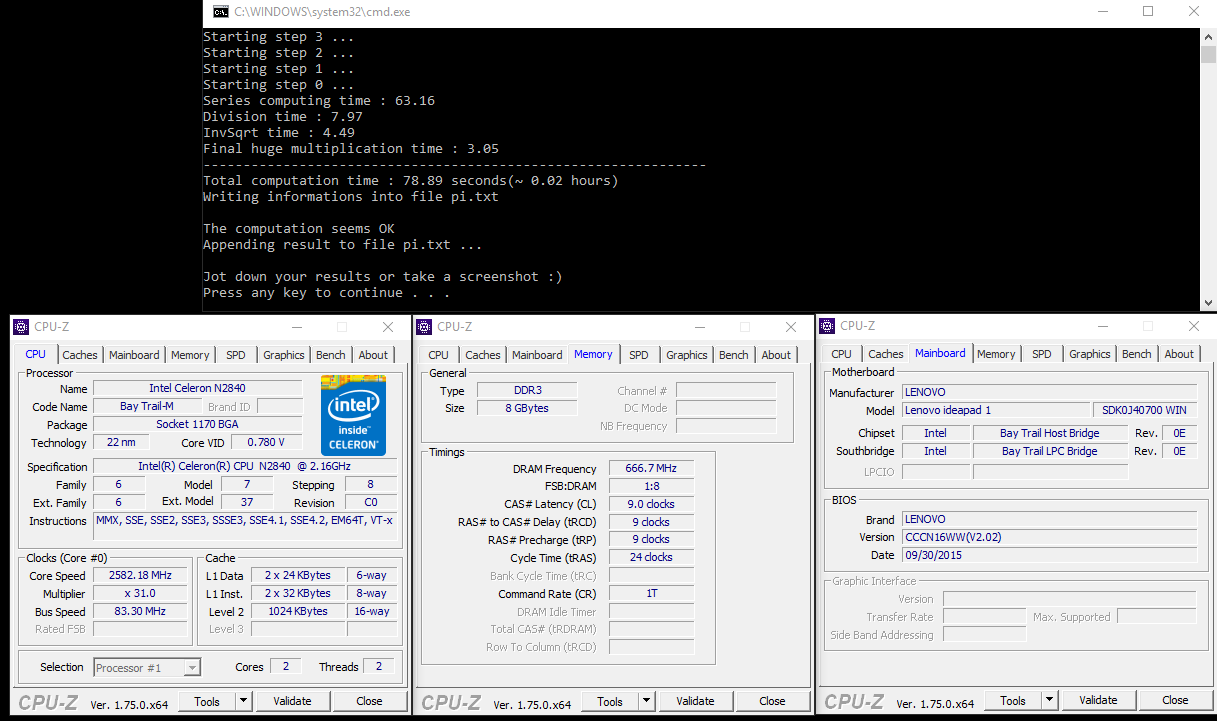Open About tab in right Mainboard window
This screenshot has height=721, width=1217.
(1179, 354)
